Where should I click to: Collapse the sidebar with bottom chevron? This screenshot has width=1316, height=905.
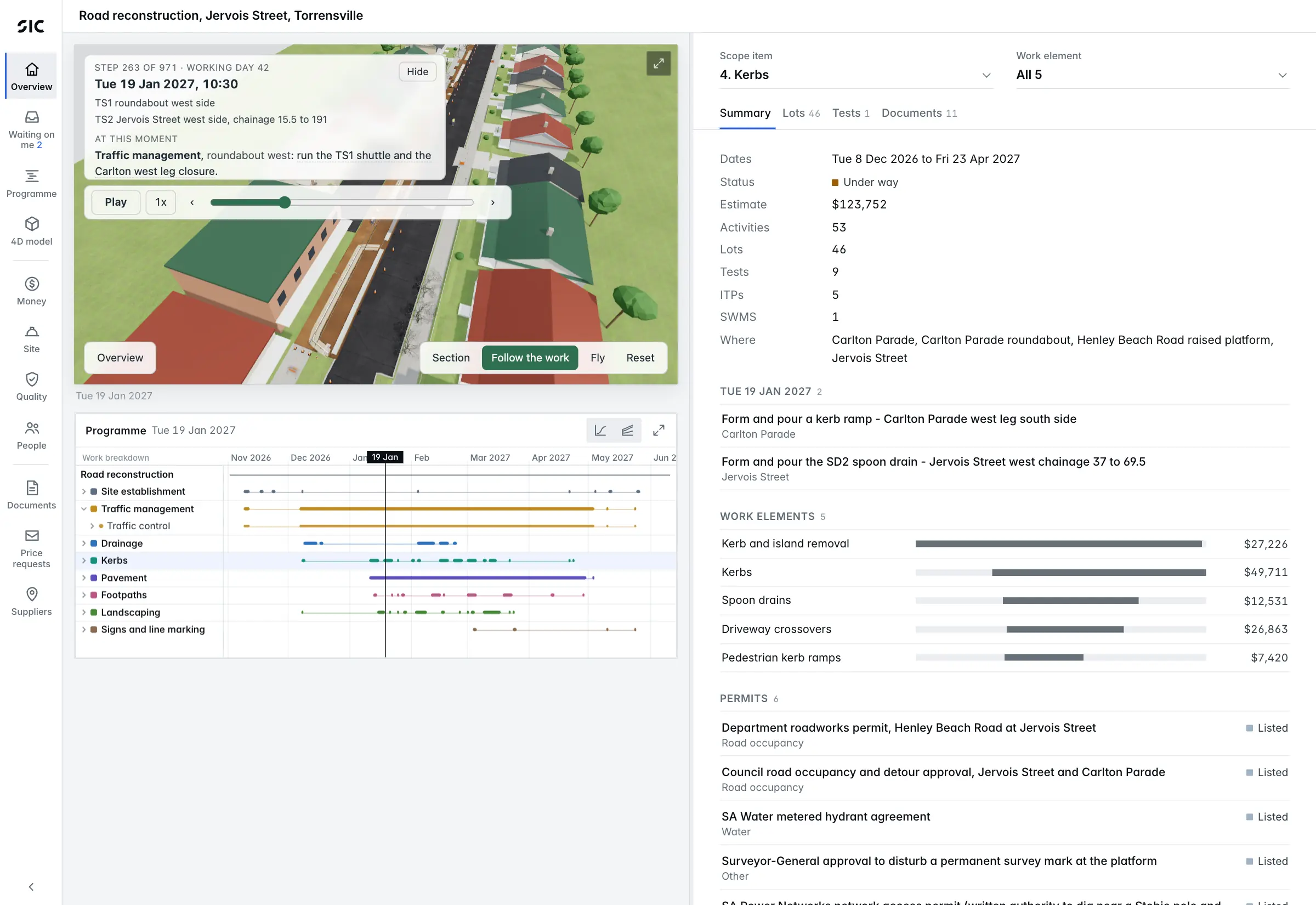tap(32, 887)
